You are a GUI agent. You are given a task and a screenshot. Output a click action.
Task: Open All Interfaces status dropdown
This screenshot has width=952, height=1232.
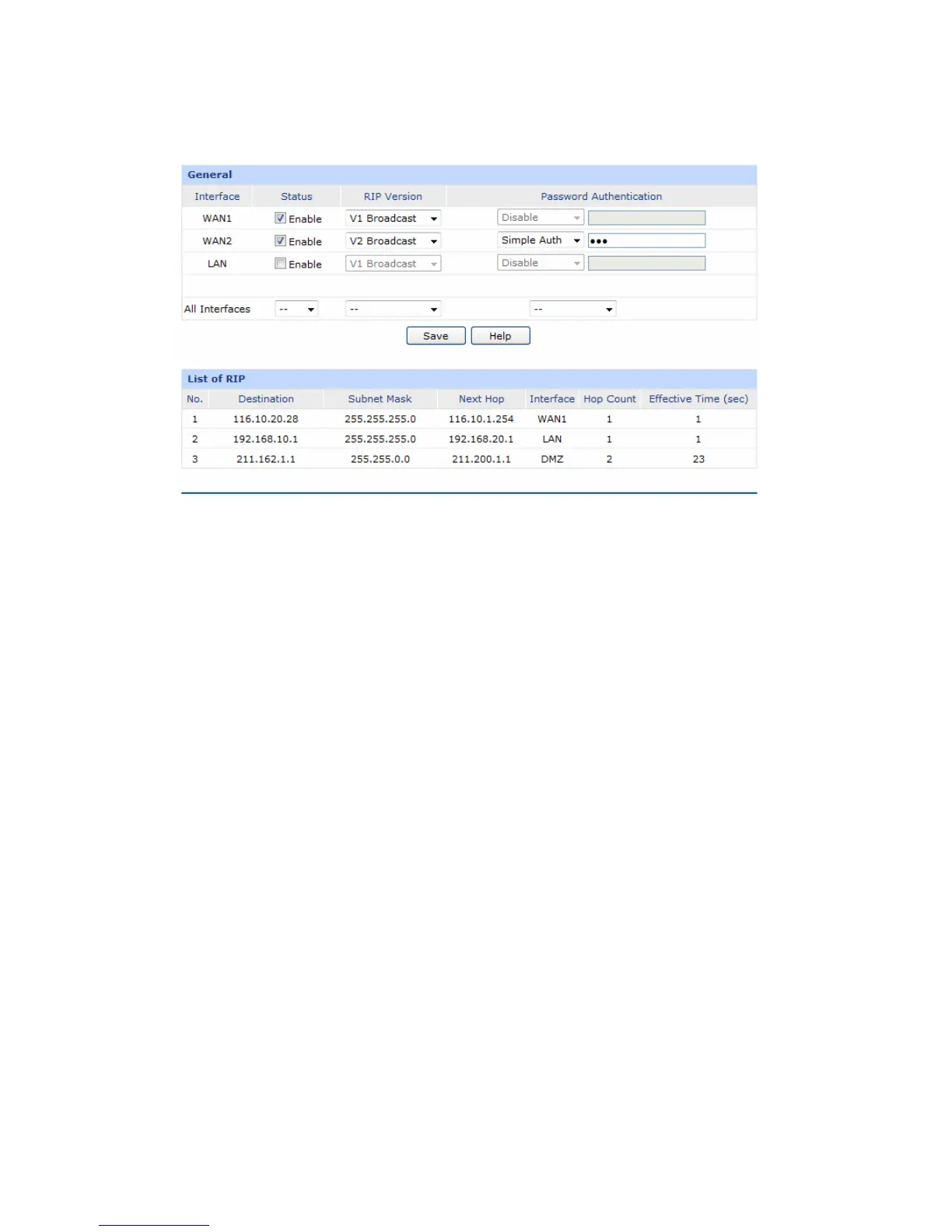296,309
